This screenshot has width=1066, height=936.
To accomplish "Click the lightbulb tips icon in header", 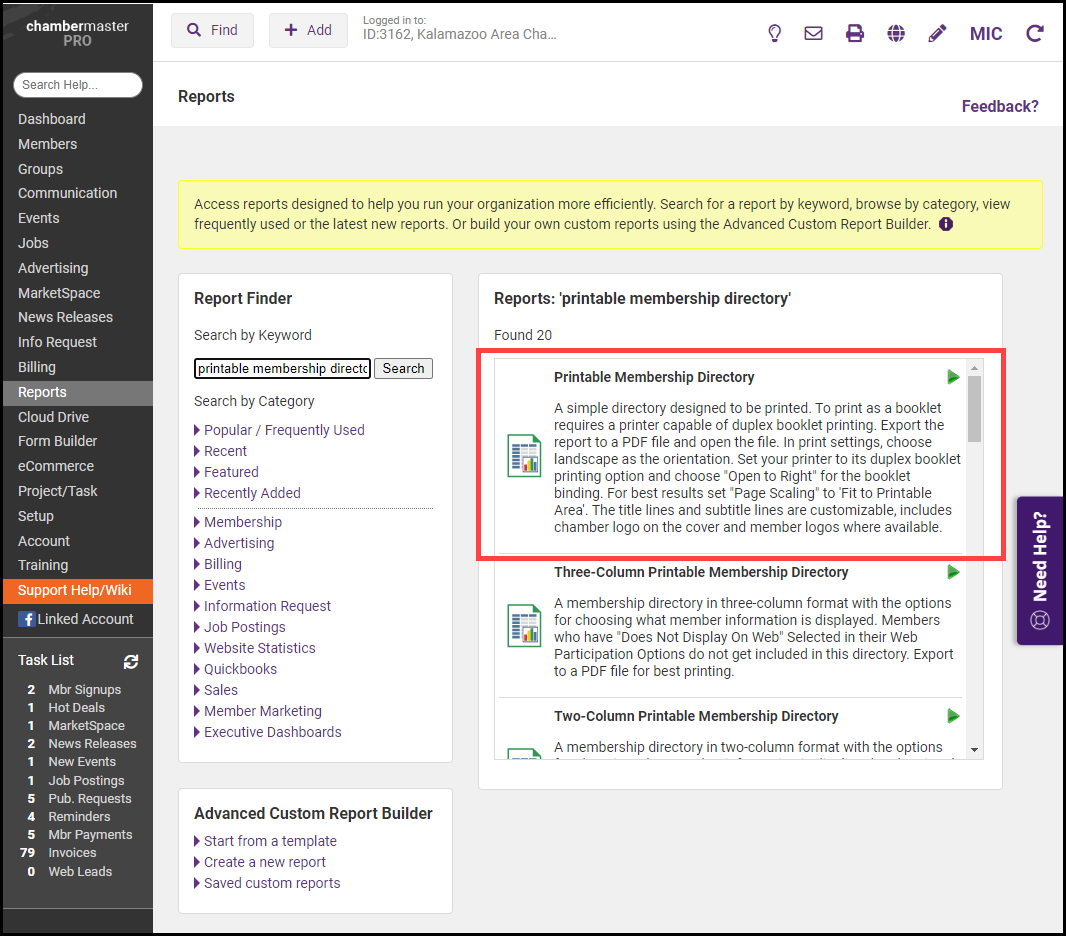I will (x=774, y=33).
